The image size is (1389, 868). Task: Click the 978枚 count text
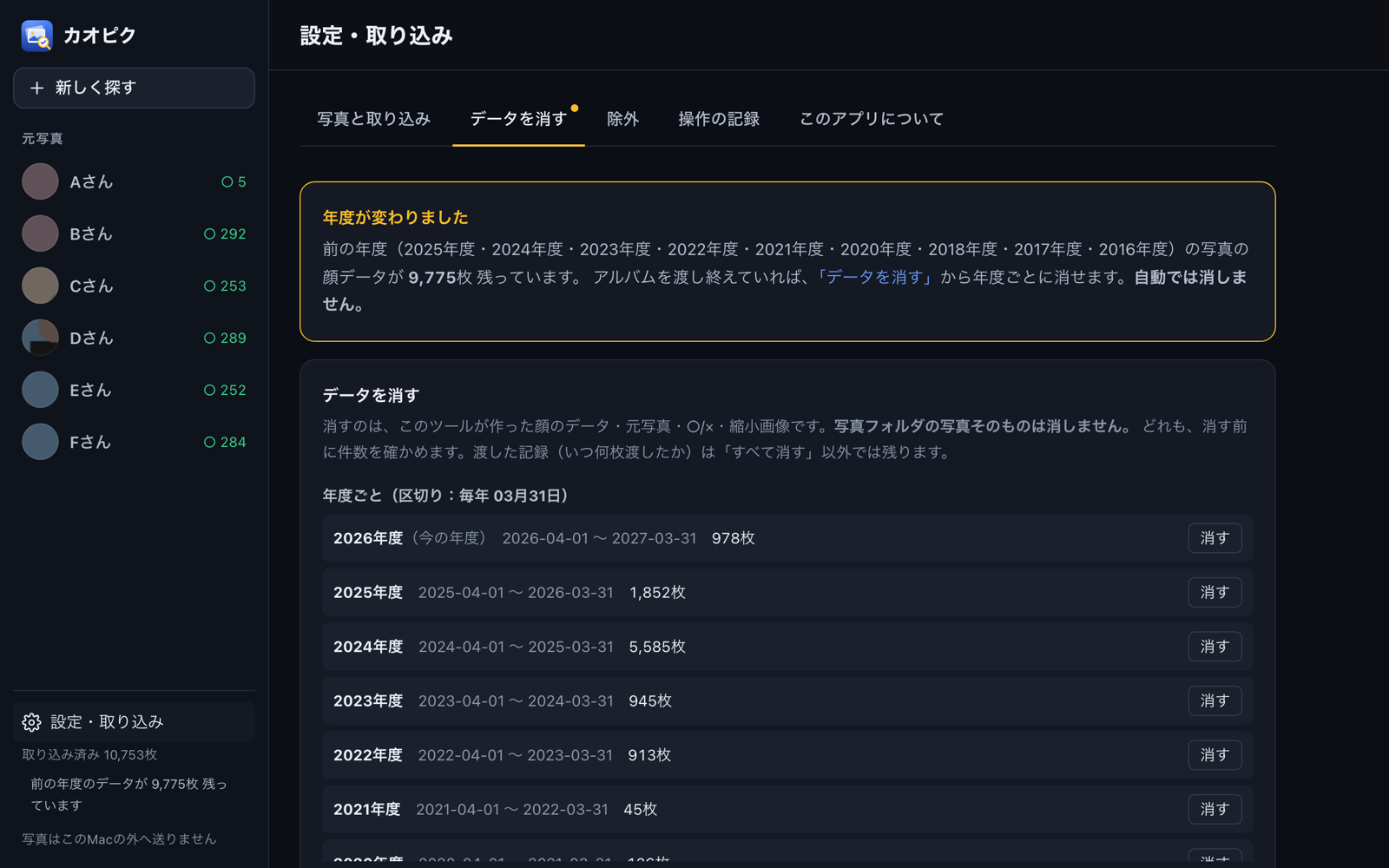(733, 538)
